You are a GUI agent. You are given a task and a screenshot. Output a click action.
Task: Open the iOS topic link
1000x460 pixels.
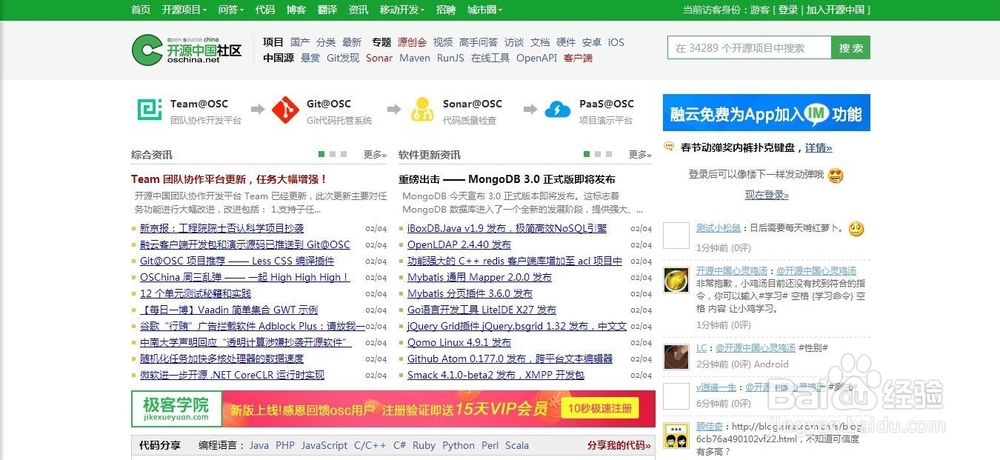(x=616, y=42)
